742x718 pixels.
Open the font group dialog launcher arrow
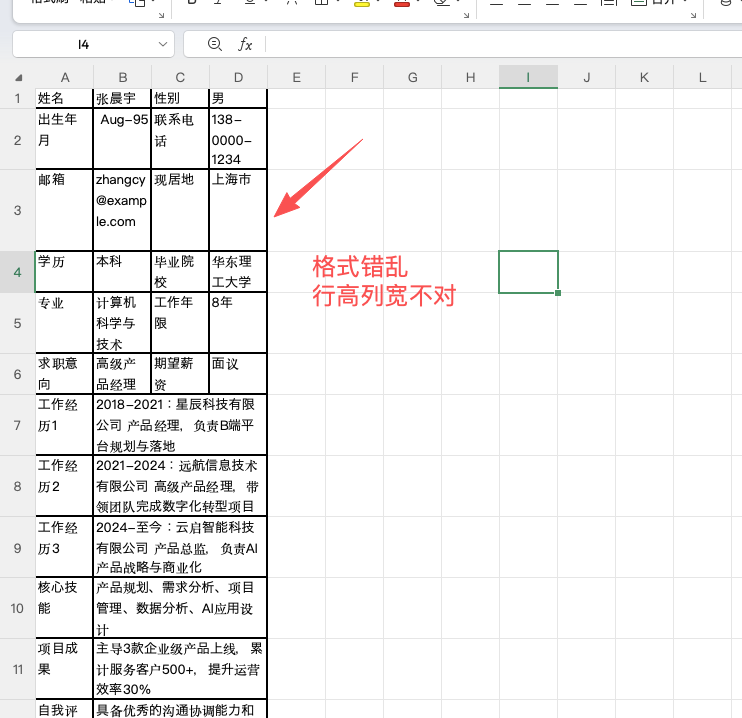(467, 16)
